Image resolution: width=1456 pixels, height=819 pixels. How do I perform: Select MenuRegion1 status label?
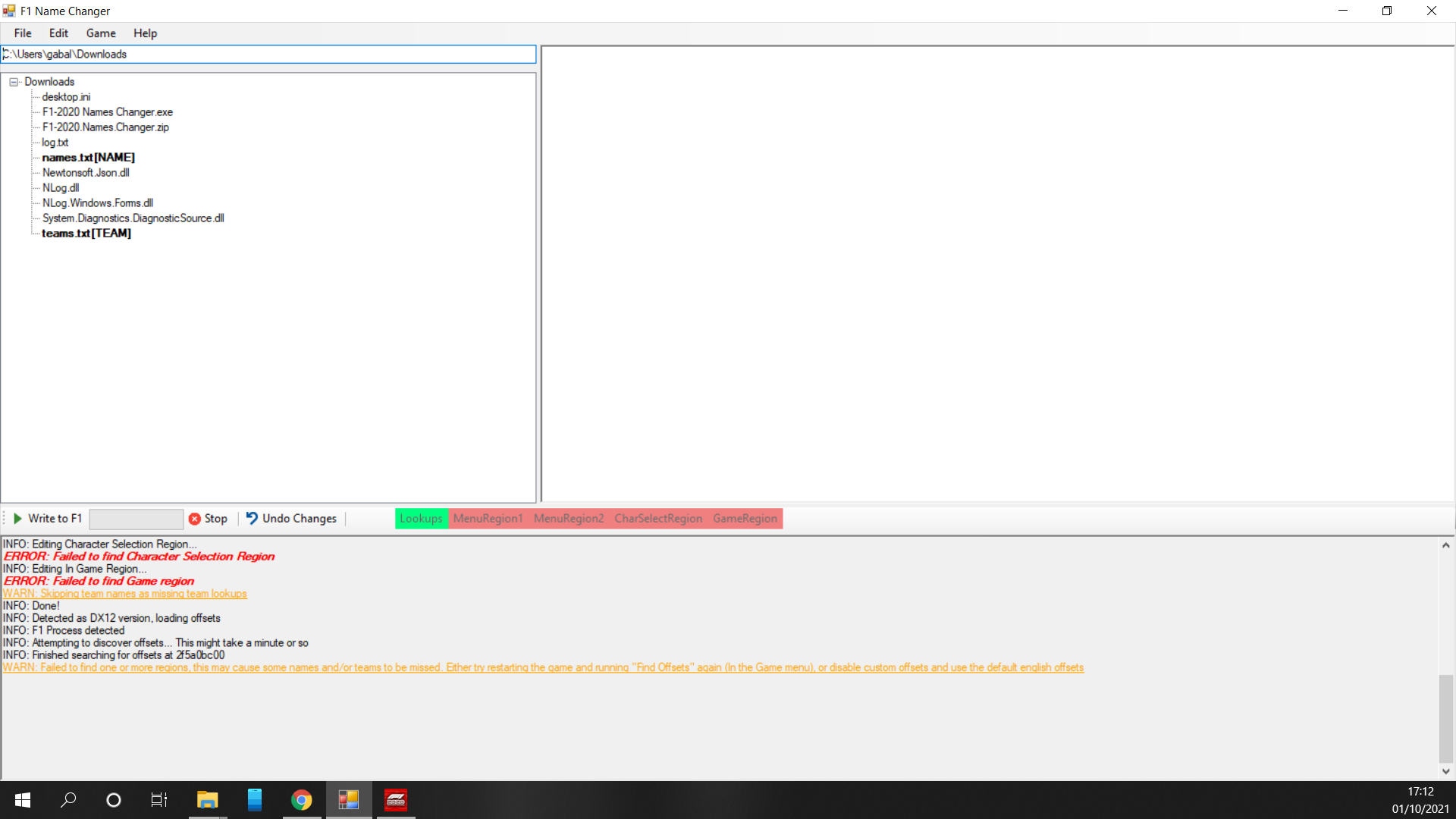tap(488, 519)
